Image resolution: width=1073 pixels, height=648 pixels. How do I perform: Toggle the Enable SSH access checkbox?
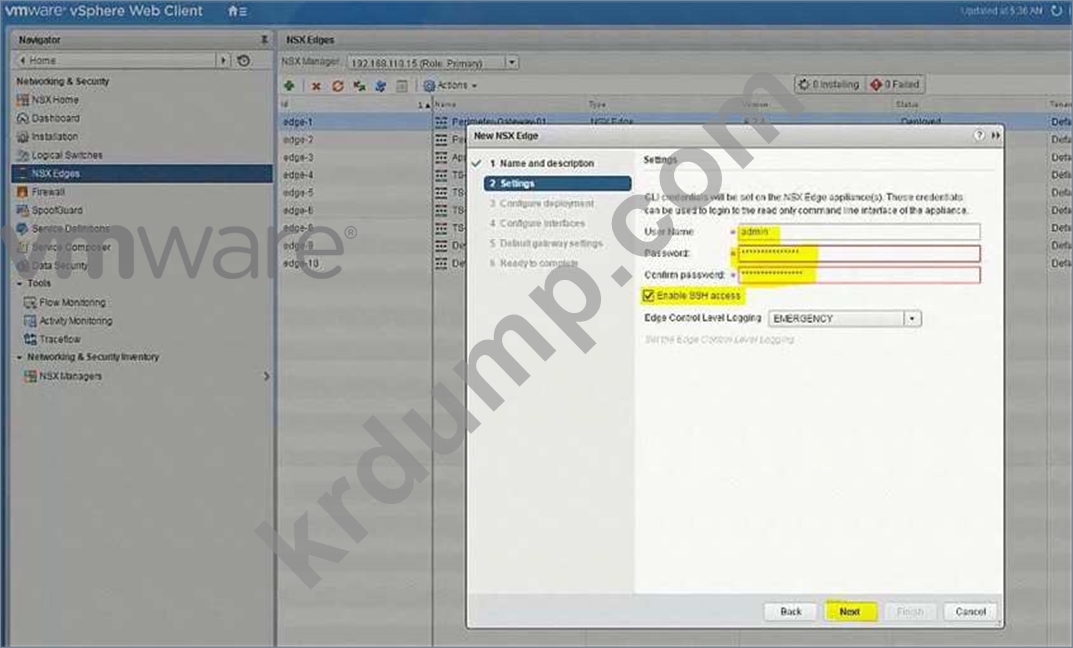(x=649, y=296)
